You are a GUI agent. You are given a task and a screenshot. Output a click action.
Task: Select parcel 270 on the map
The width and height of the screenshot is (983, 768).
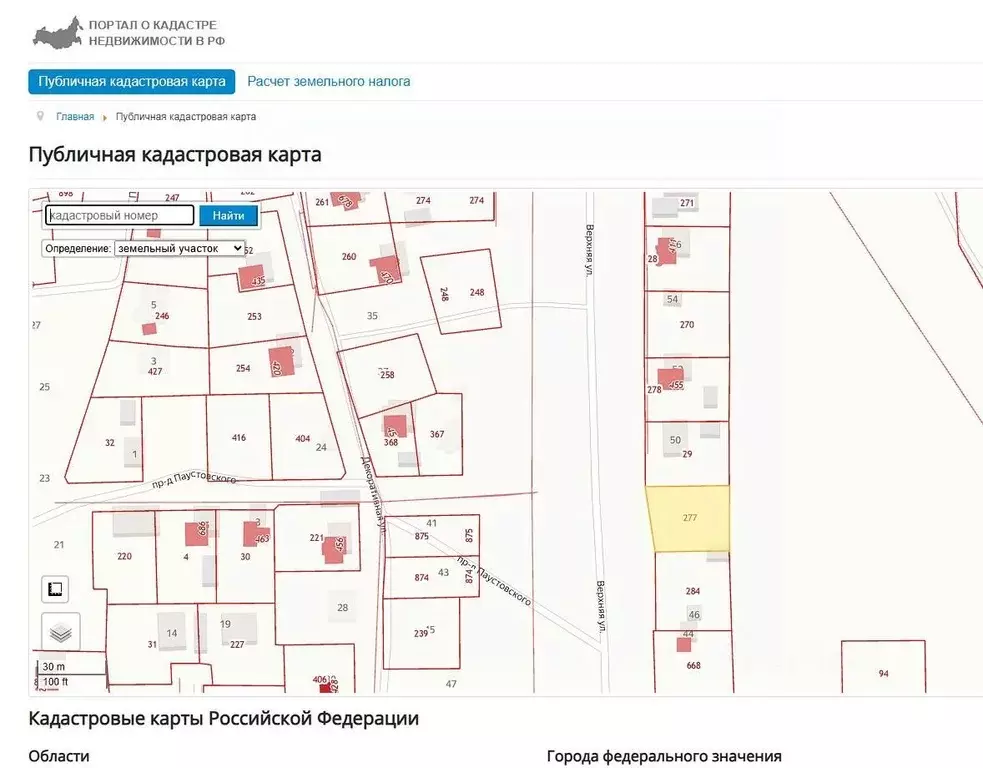coord(687,324)
